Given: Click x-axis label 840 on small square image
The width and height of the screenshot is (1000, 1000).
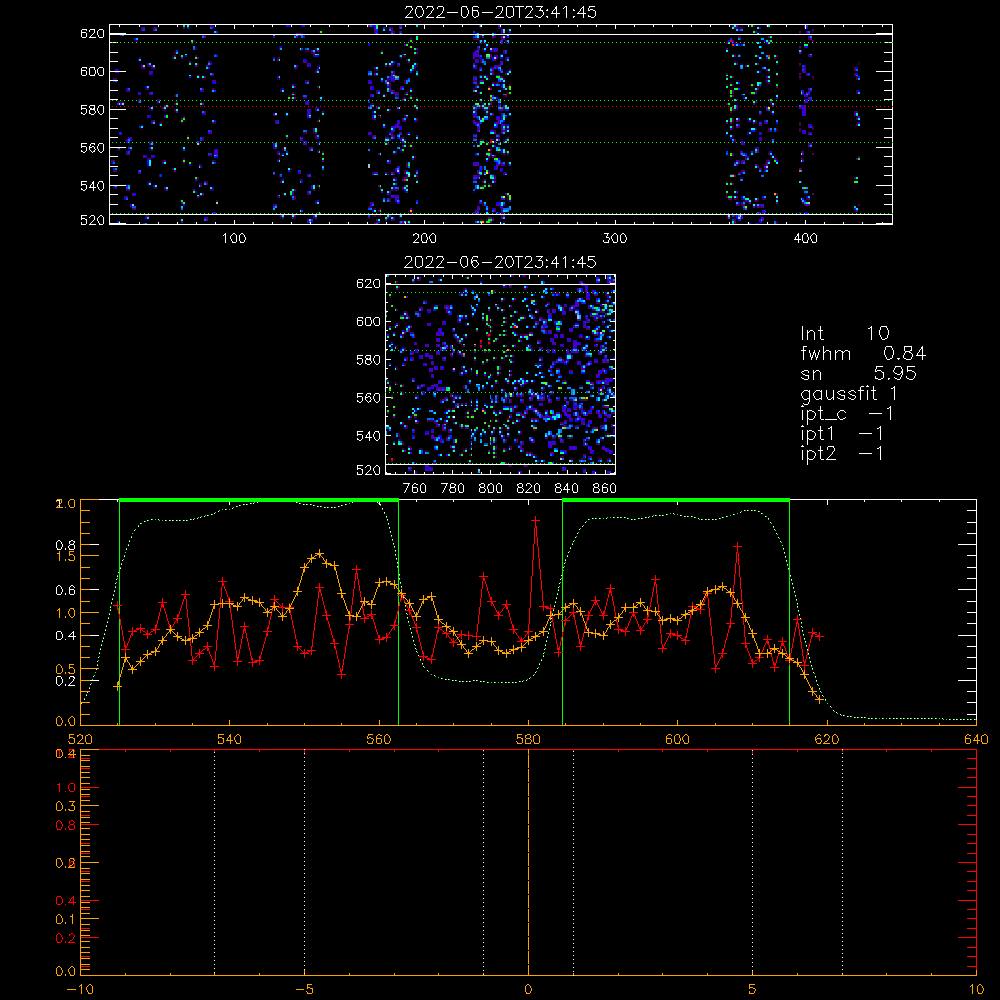Looking at the screenshot, I should tap(566, 489).
